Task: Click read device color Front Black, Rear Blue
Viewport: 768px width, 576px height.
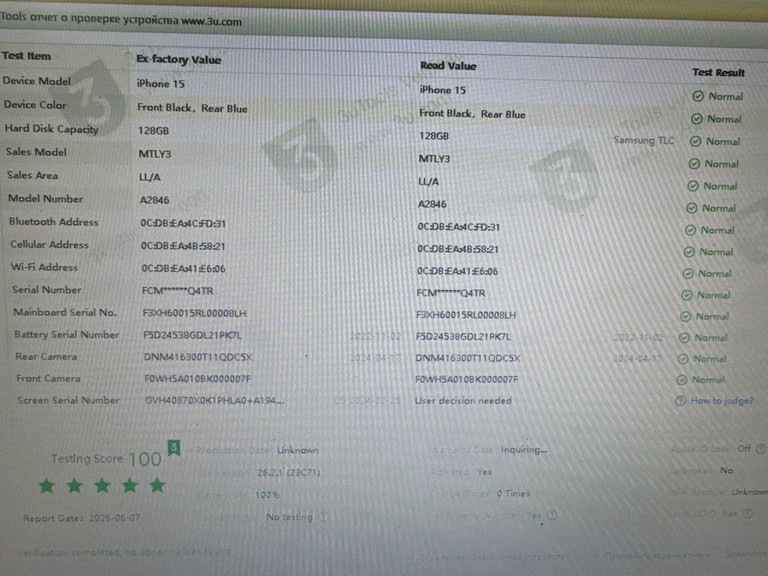Action: click(x=472, y=114)
